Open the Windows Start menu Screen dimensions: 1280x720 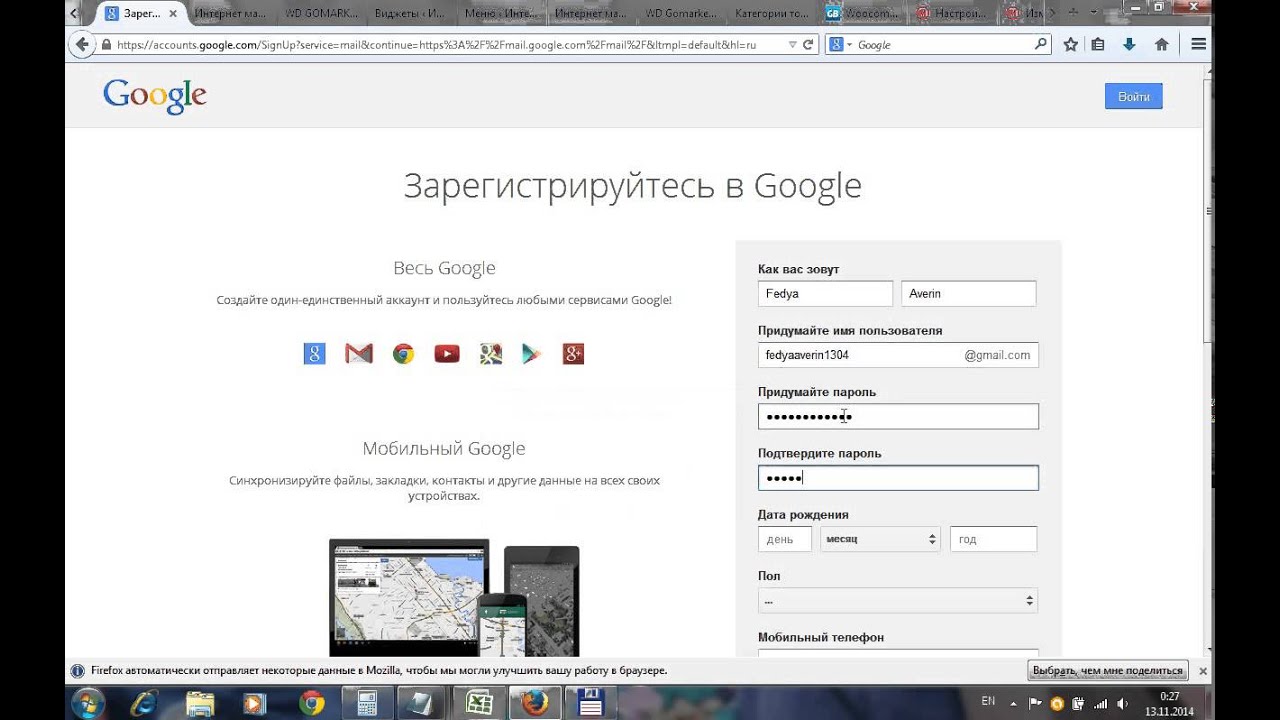pyautogui.click(x=87, y=703)
